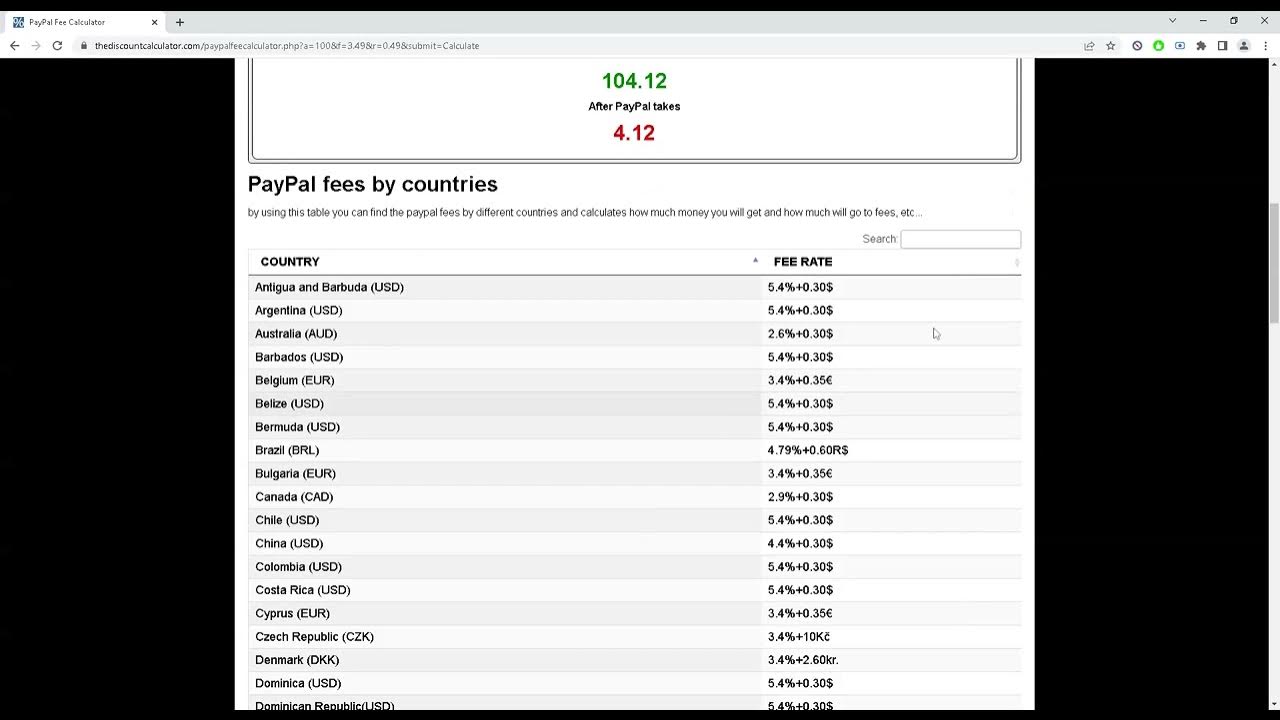Select the 'Chile (USD)' row
Screen dimensions: 1280x720
634,520
